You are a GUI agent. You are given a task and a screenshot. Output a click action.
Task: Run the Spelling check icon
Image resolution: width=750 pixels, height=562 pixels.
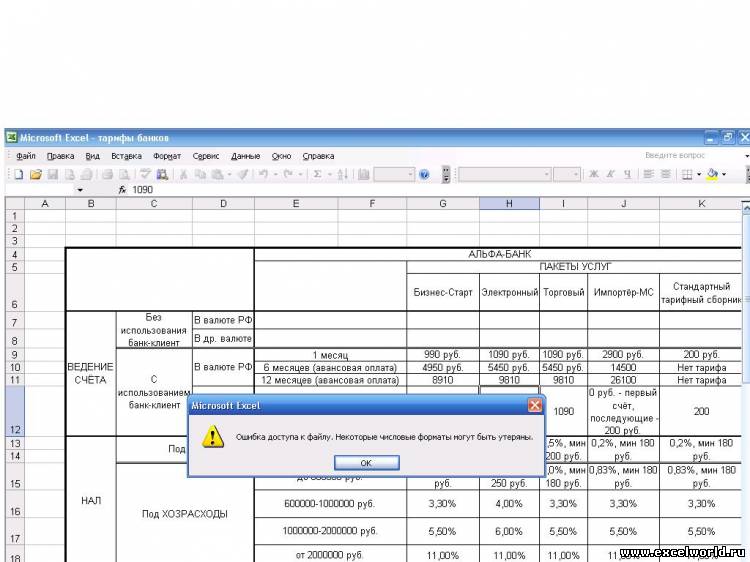(145, 174)
